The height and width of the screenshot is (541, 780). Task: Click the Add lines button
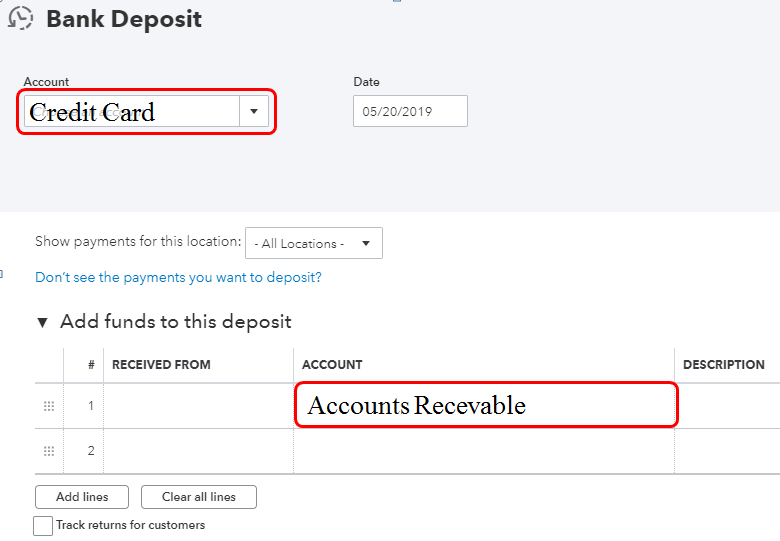[82, 497]
